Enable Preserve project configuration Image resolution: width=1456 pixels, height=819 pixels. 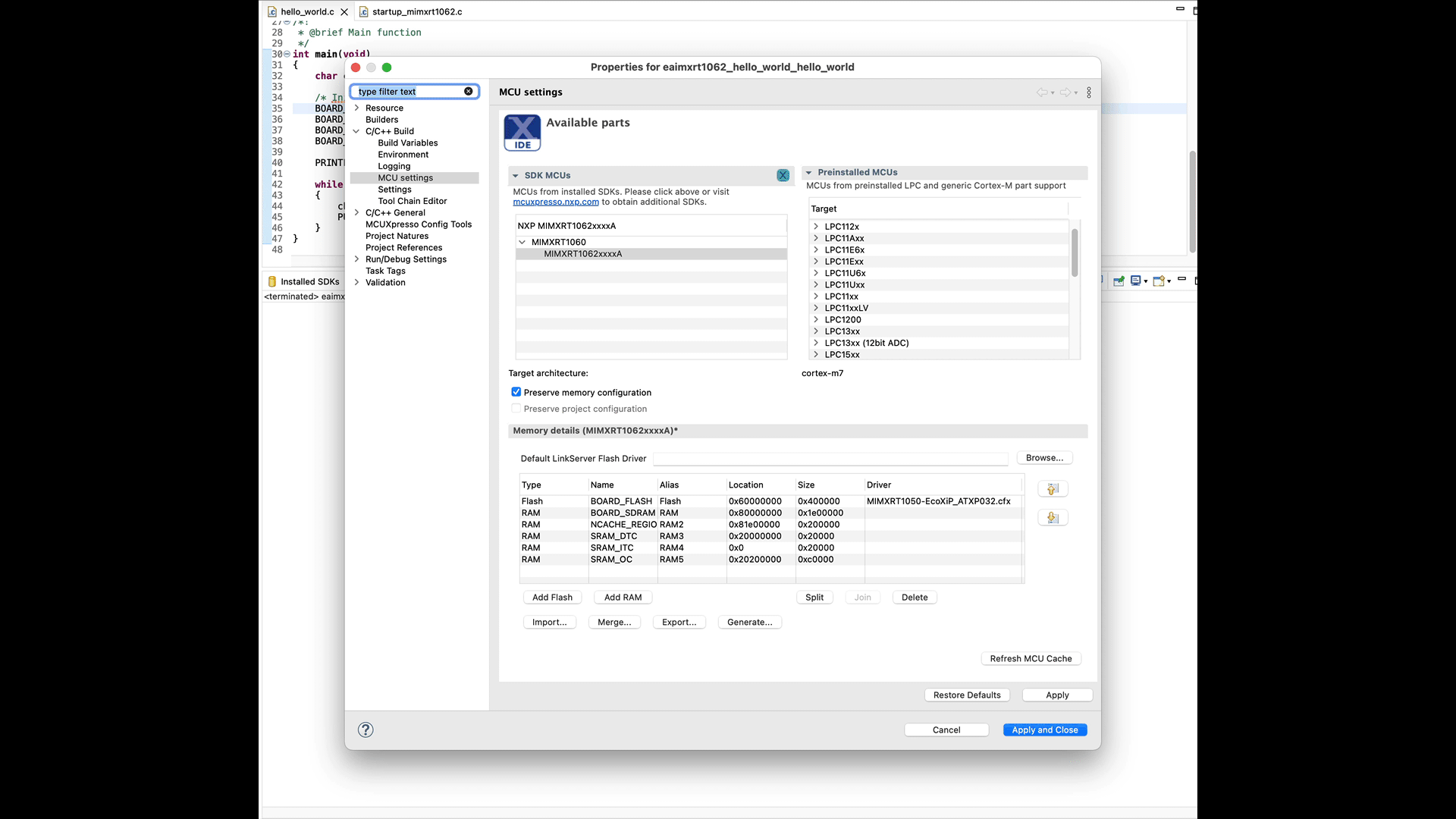pyautogui.click(x=516, y=408)
